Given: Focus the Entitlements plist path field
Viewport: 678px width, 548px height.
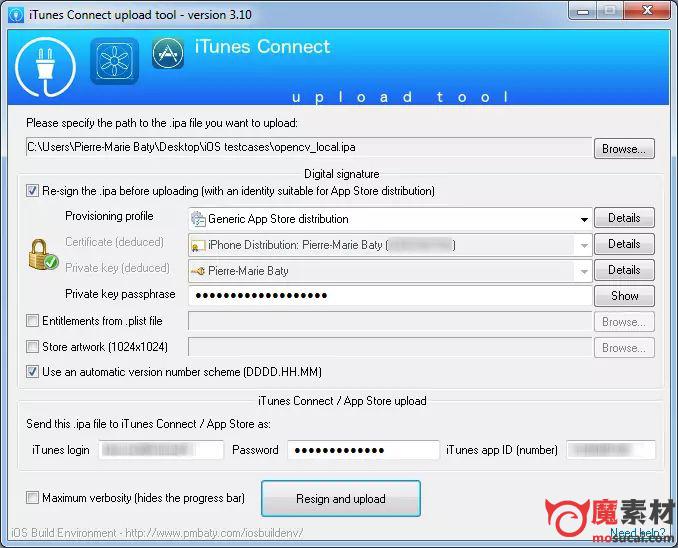Looking at the screenshot, I should tap(390, 321).
